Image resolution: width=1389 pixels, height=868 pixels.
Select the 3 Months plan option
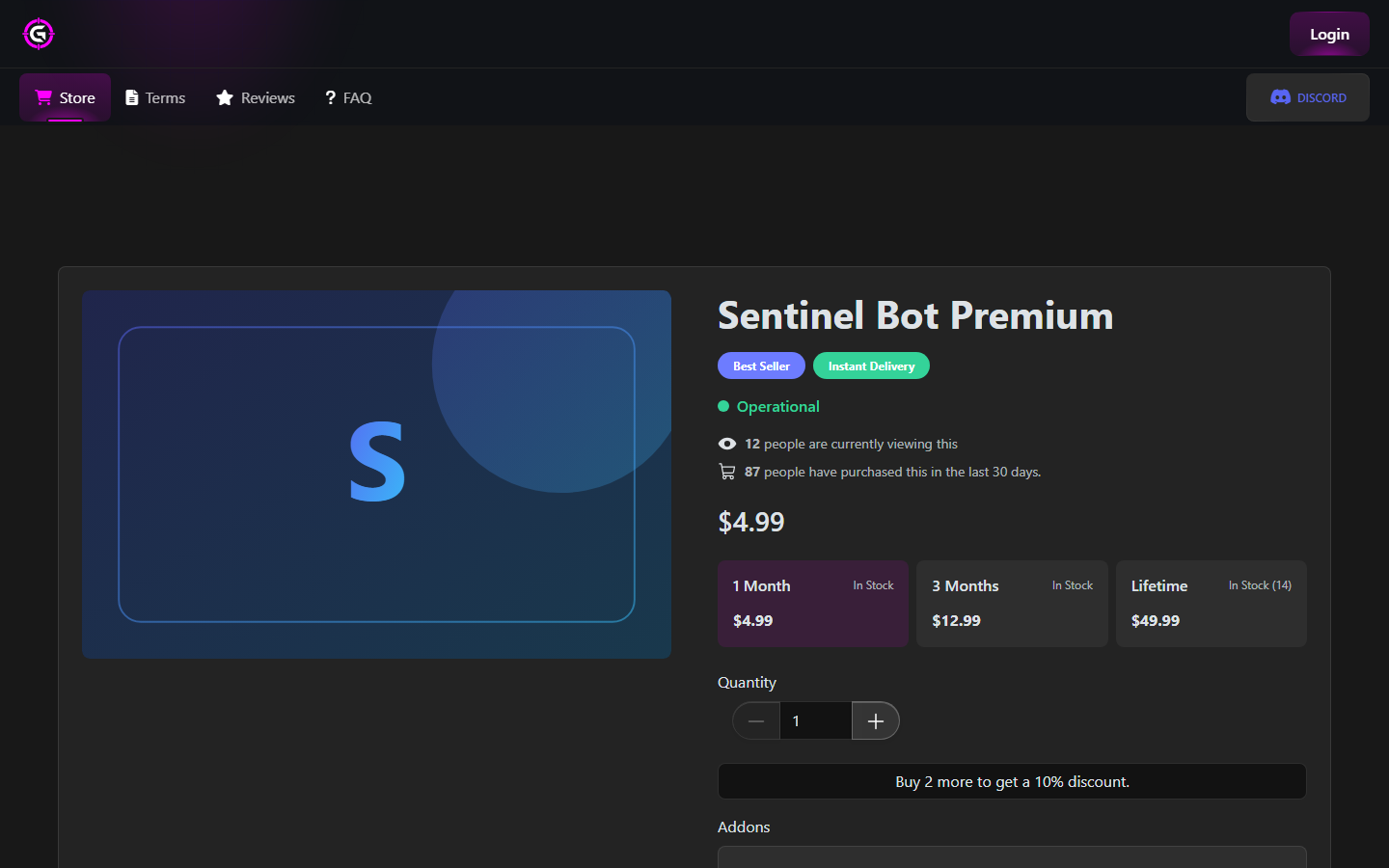coord(1012,604)
